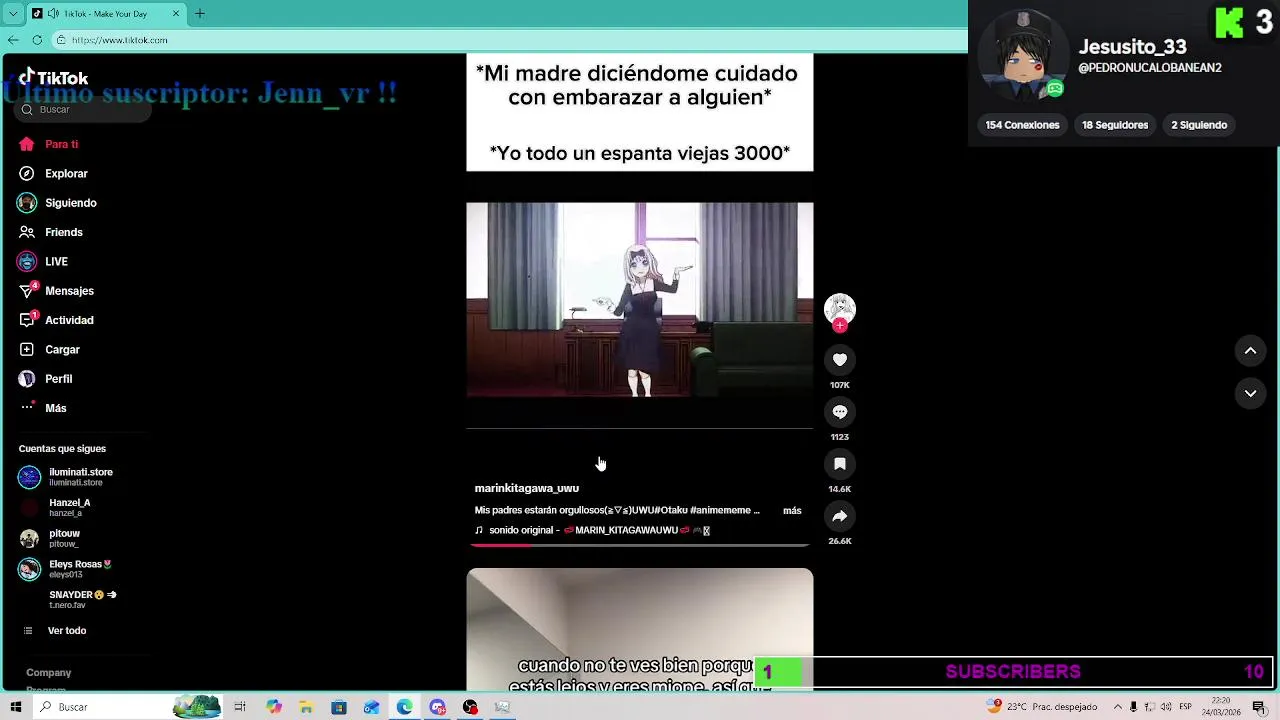Open the tab list dropdown chevron
This screenshot has width=1280, height=720.
(13, 14)
